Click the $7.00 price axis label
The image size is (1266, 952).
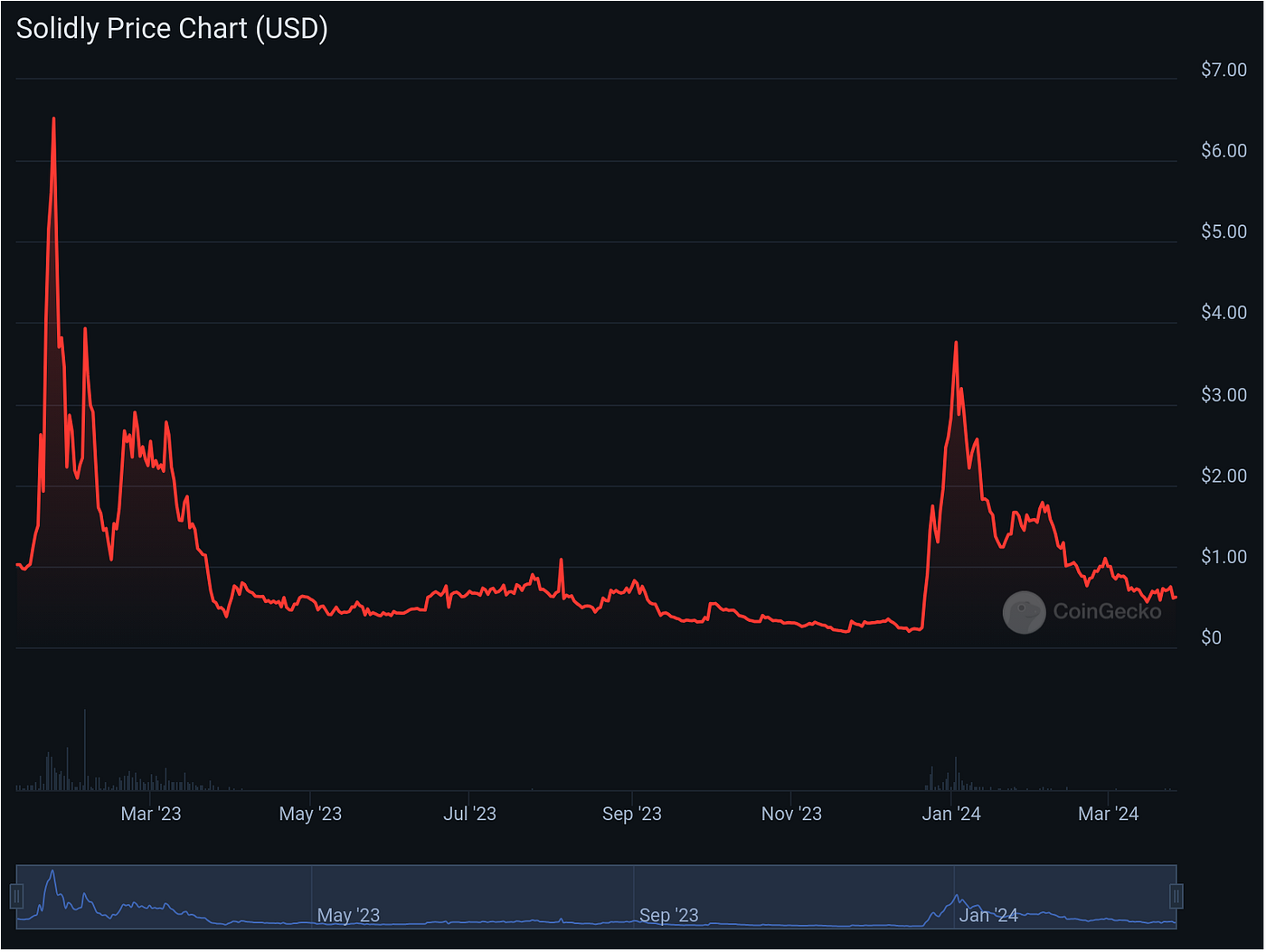[1223, 70]
